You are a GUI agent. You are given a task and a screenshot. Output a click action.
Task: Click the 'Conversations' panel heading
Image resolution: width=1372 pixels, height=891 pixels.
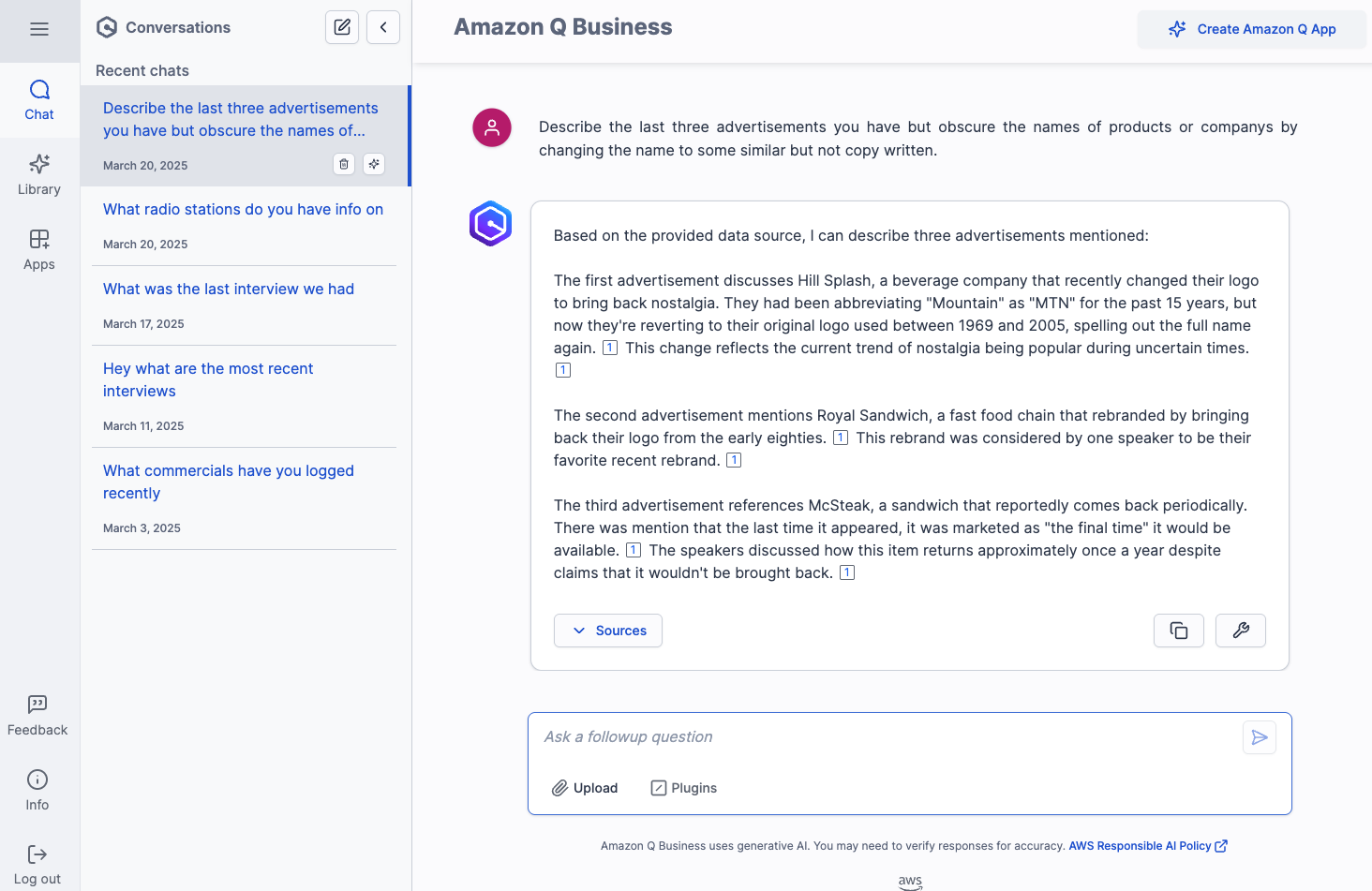178,28
